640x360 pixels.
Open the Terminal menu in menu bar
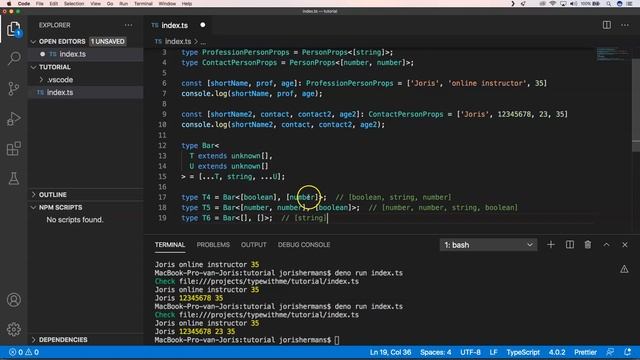pos(143,4)
